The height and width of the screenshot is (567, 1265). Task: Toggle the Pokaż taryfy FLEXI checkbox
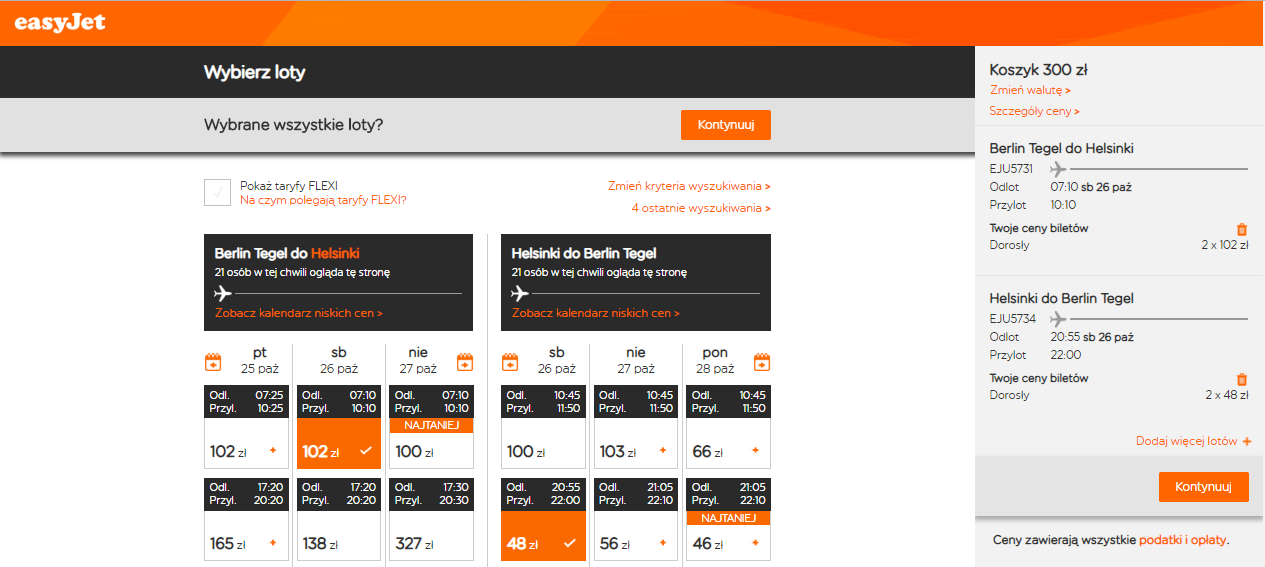point(217,192)
